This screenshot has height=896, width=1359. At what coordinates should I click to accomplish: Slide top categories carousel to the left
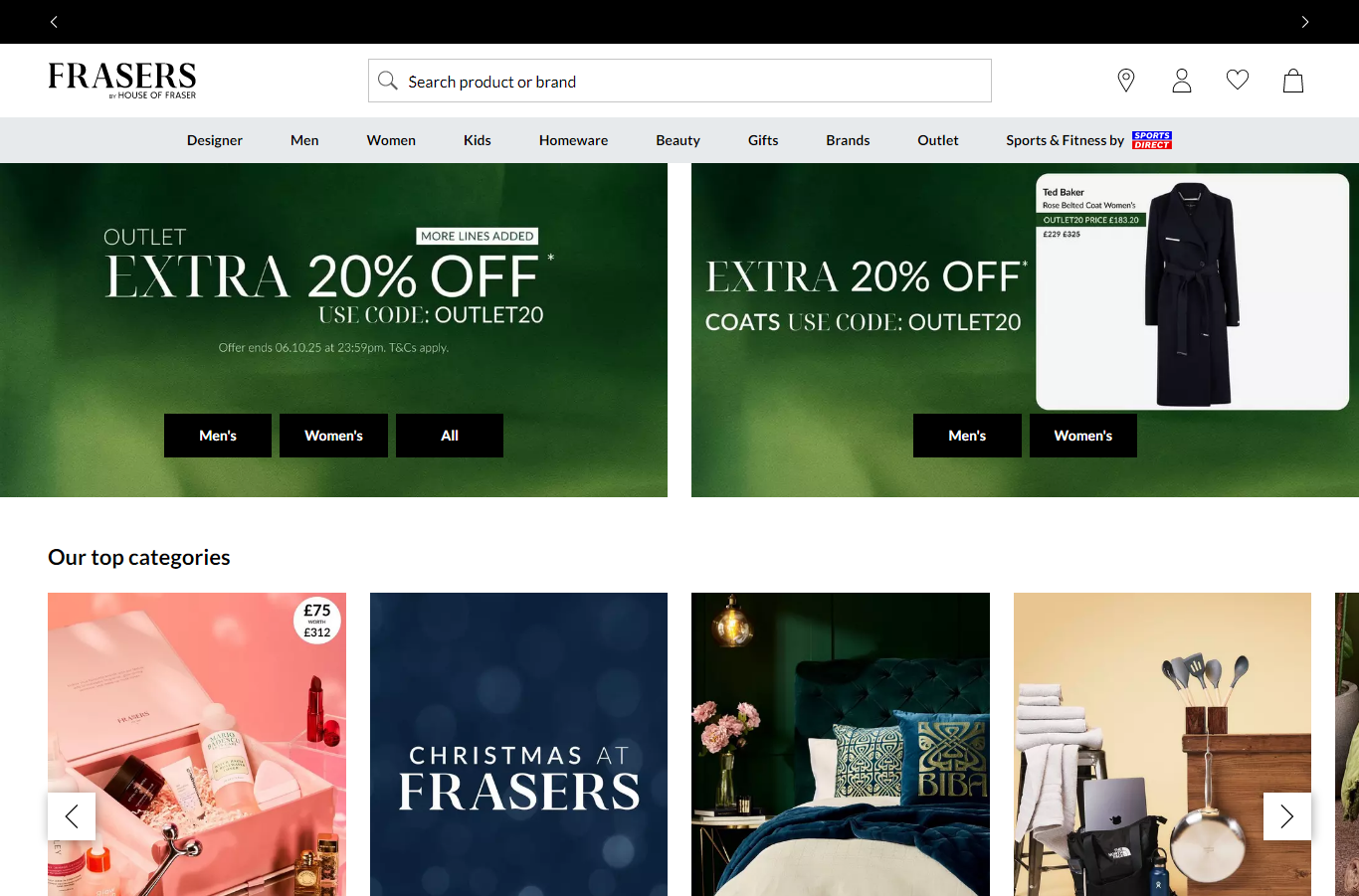[x=72, y=816]
